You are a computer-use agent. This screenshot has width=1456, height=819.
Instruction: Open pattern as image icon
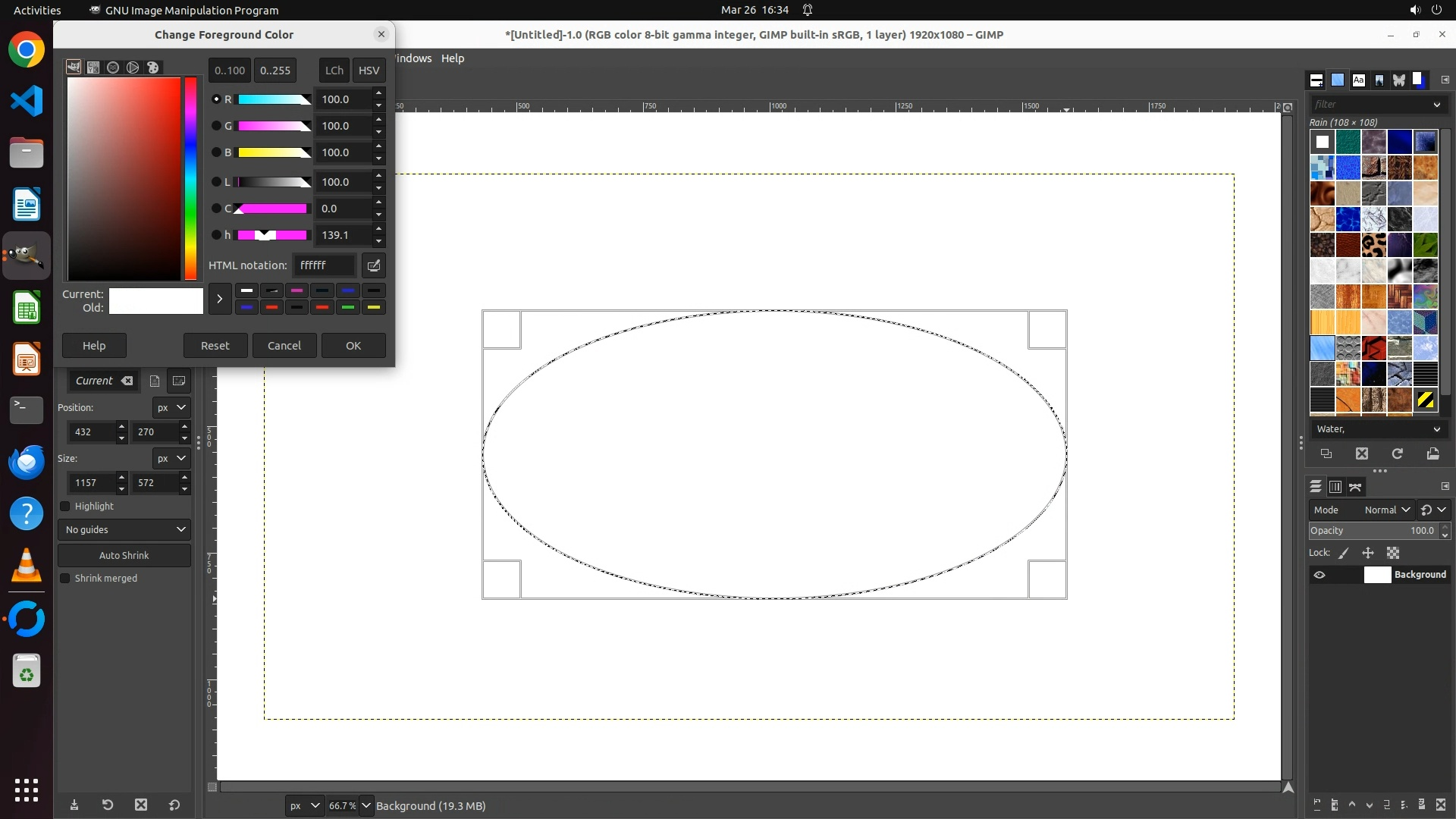tap(1432, 453)
